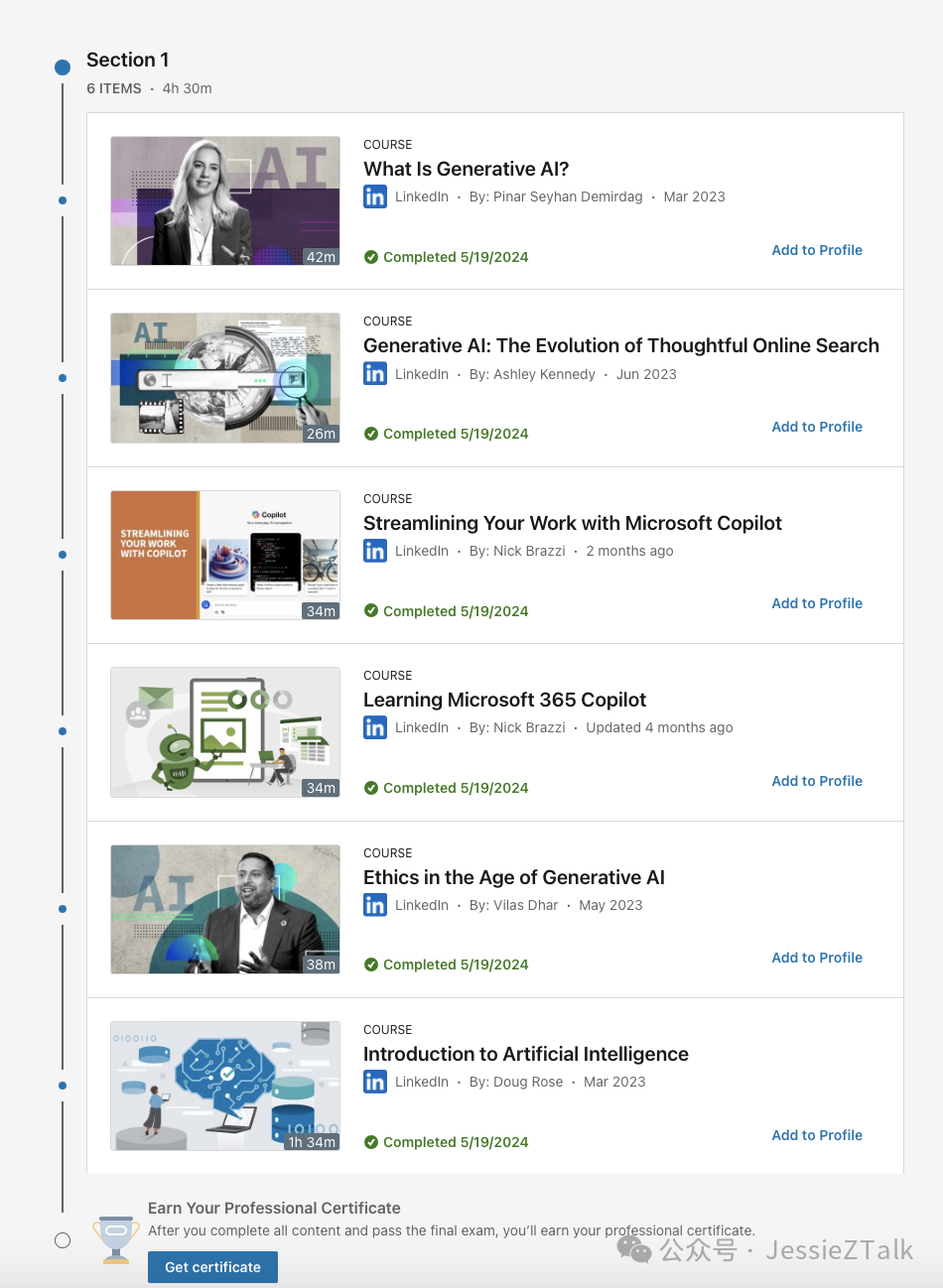
Task: Click the trophy icon beside Earn Your Professional Certificate
Action: click(x=116, y=1239)
